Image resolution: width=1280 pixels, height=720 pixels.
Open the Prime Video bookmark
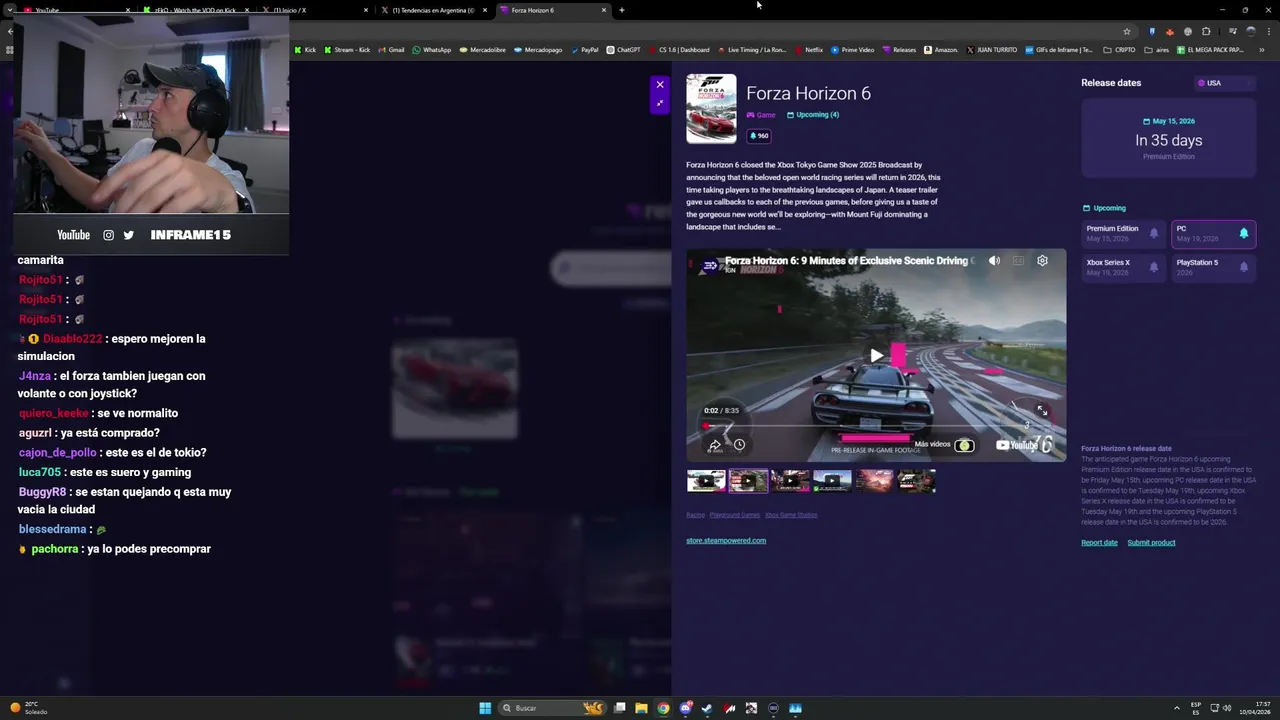(x=852, y=50)
